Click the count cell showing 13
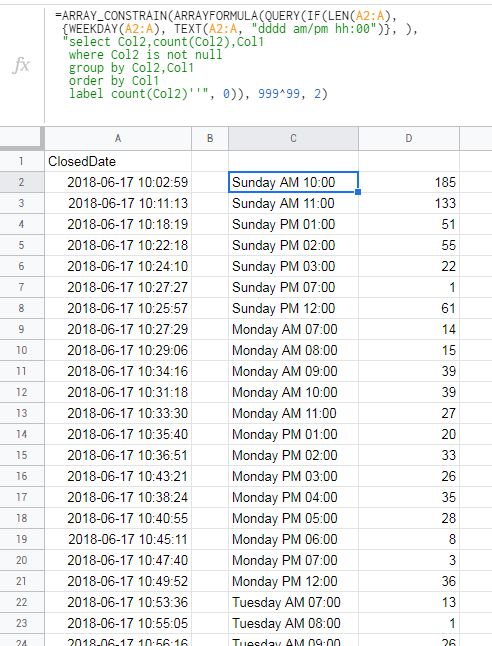This screenshot has width=492, height=646. click(409, 602)
